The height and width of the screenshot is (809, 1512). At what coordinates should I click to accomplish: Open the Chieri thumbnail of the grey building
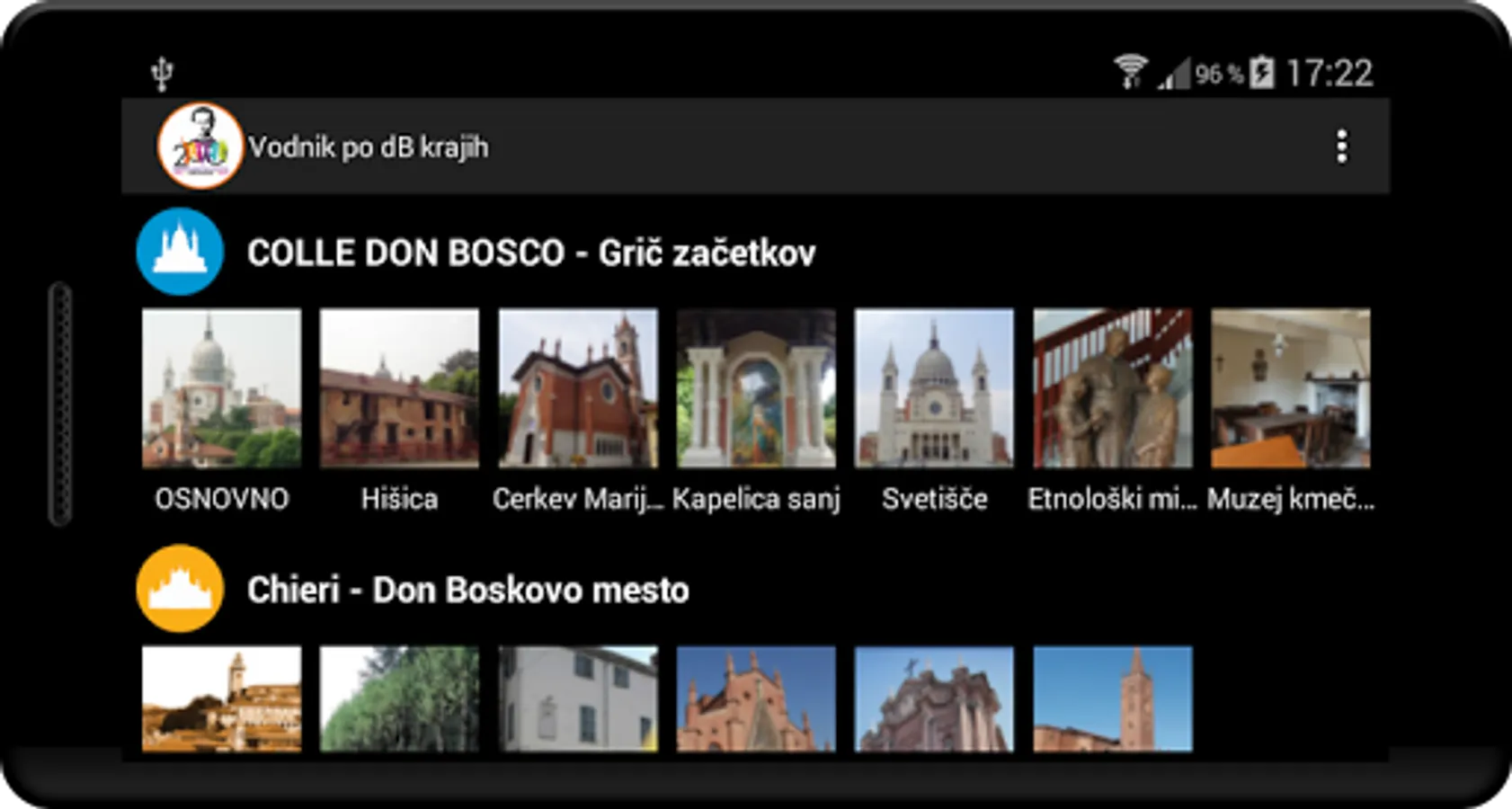point(578,698)
